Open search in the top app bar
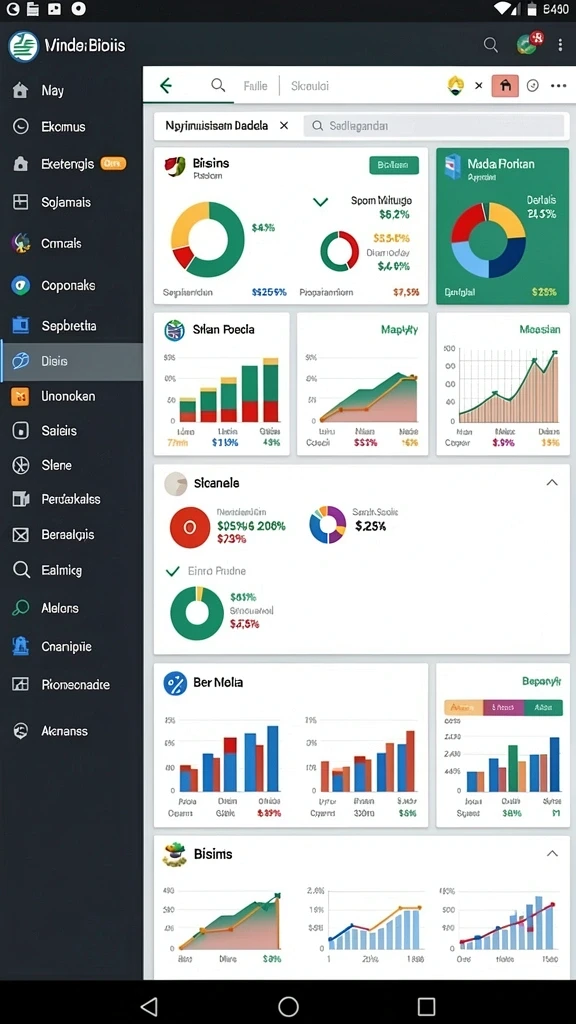 [x=490, y=45]
